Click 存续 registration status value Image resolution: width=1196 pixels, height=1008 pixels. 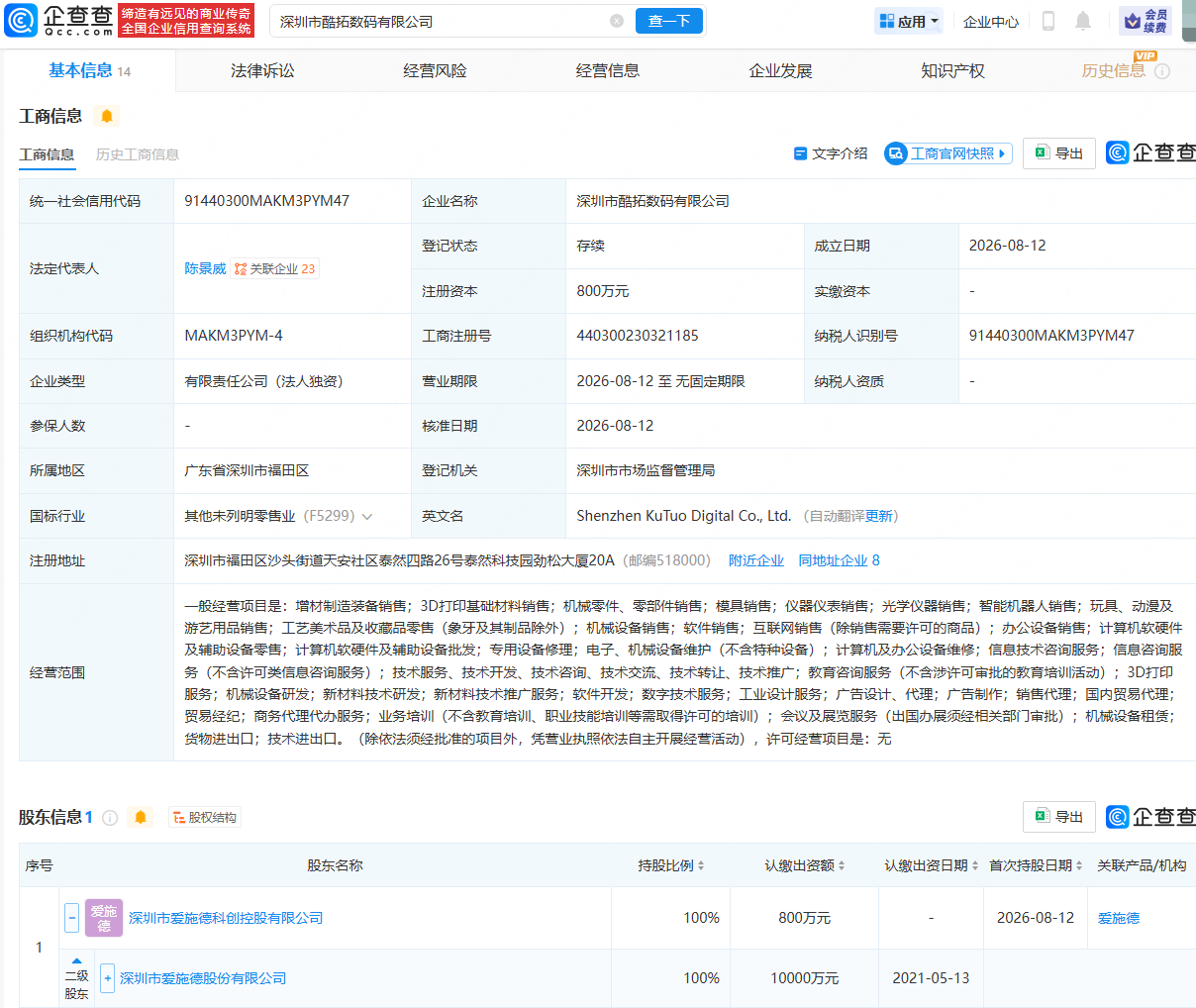pyautogui.click(x=591, y=246)
